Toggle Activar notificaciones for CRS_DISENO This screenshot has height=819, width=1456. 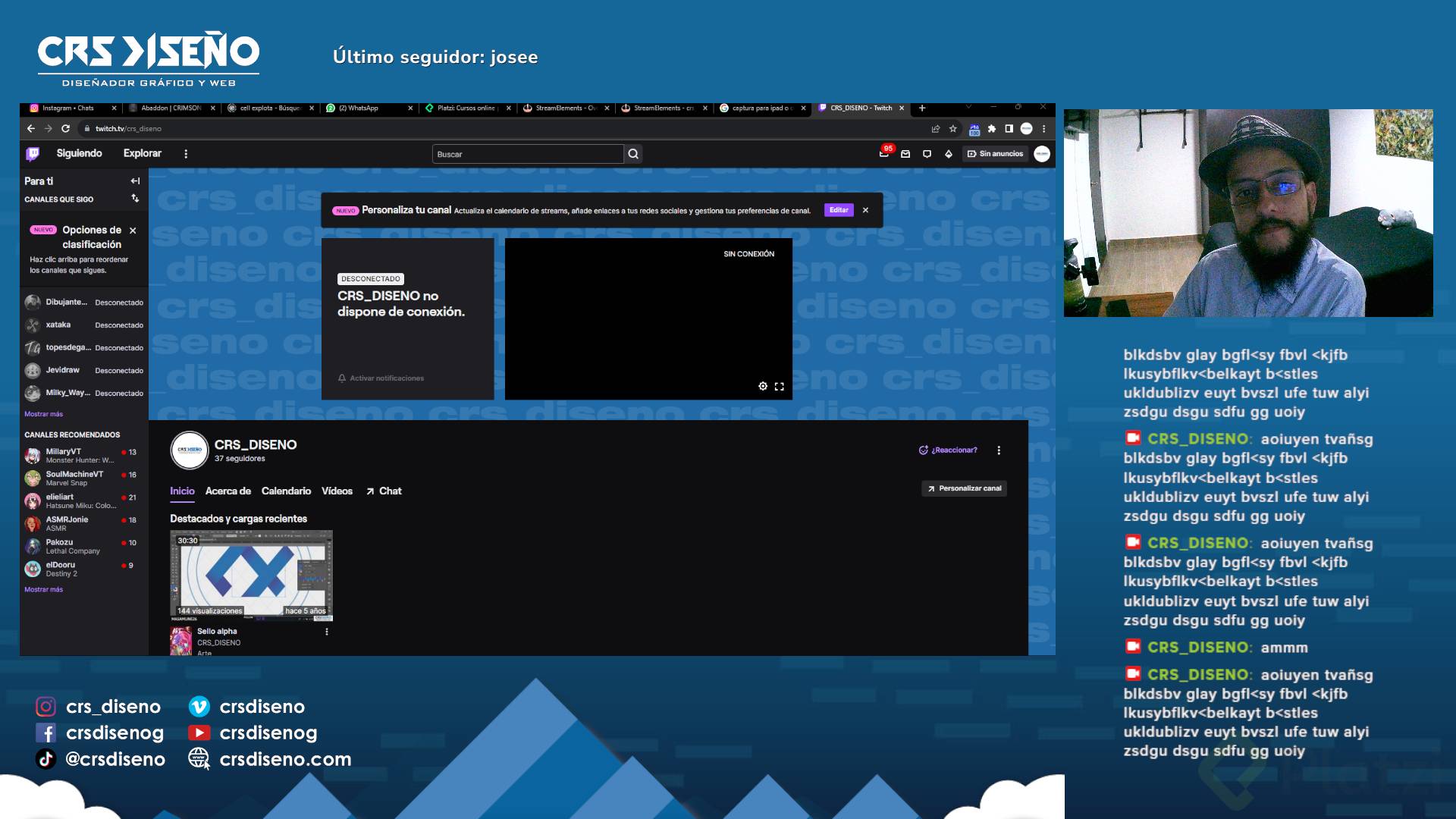point(381,378)
